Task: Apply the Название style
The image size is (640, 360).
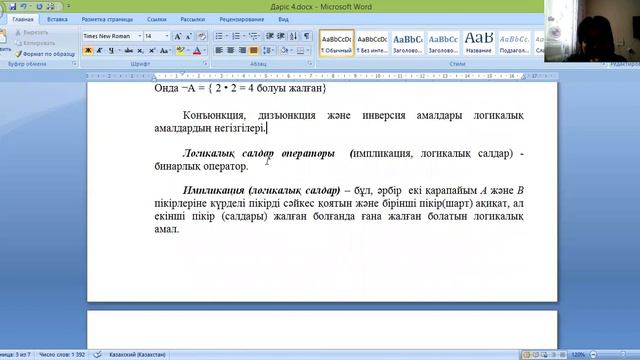Action: tap(478, 43)
